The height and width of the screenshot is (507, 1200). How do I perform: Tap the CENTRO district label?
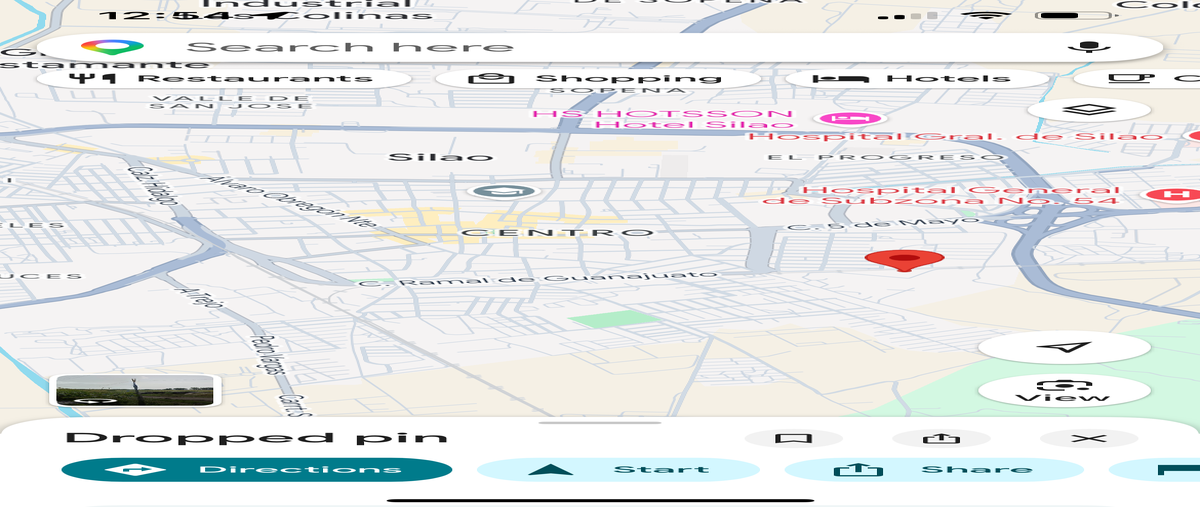[x=559, y=232]
